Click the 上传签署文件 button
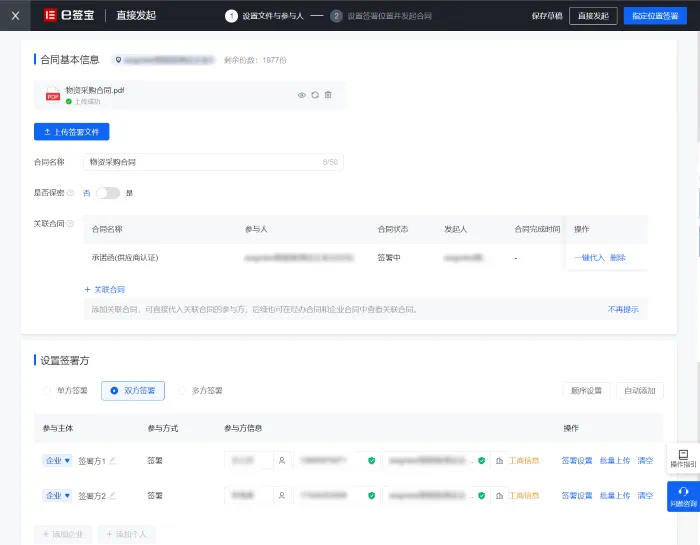This screenshot has height=545, width=700. pyautogui.click(x=71, y=132)
